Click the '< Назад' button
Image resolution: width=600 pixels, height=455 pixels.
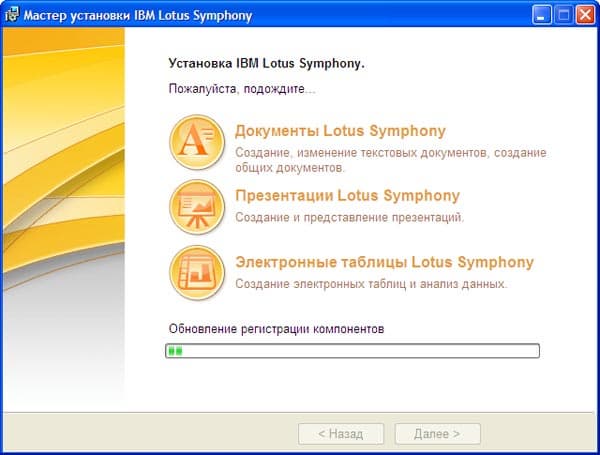(341, 434)
